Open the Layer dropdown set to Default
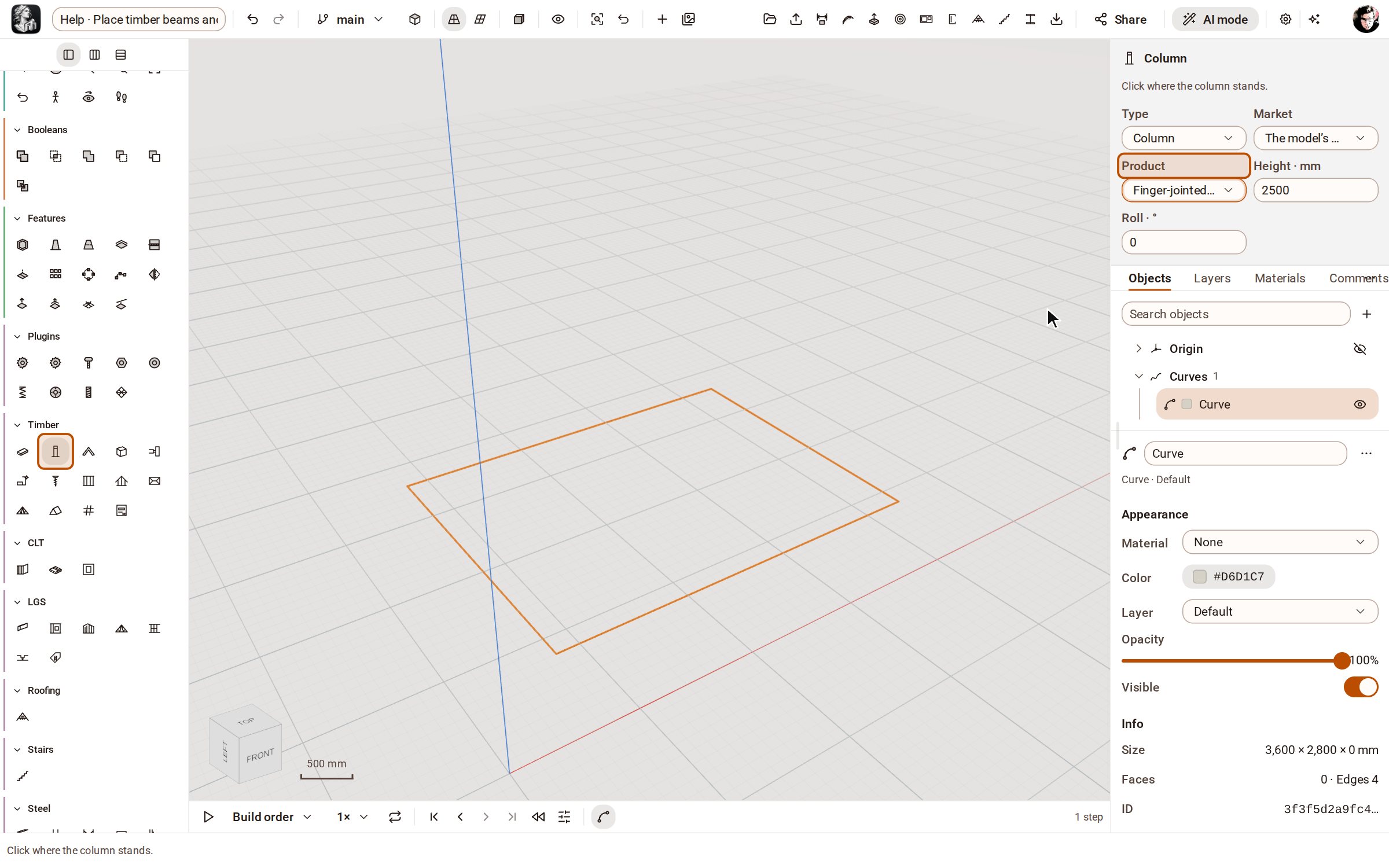 click(x=1280, y=612)
